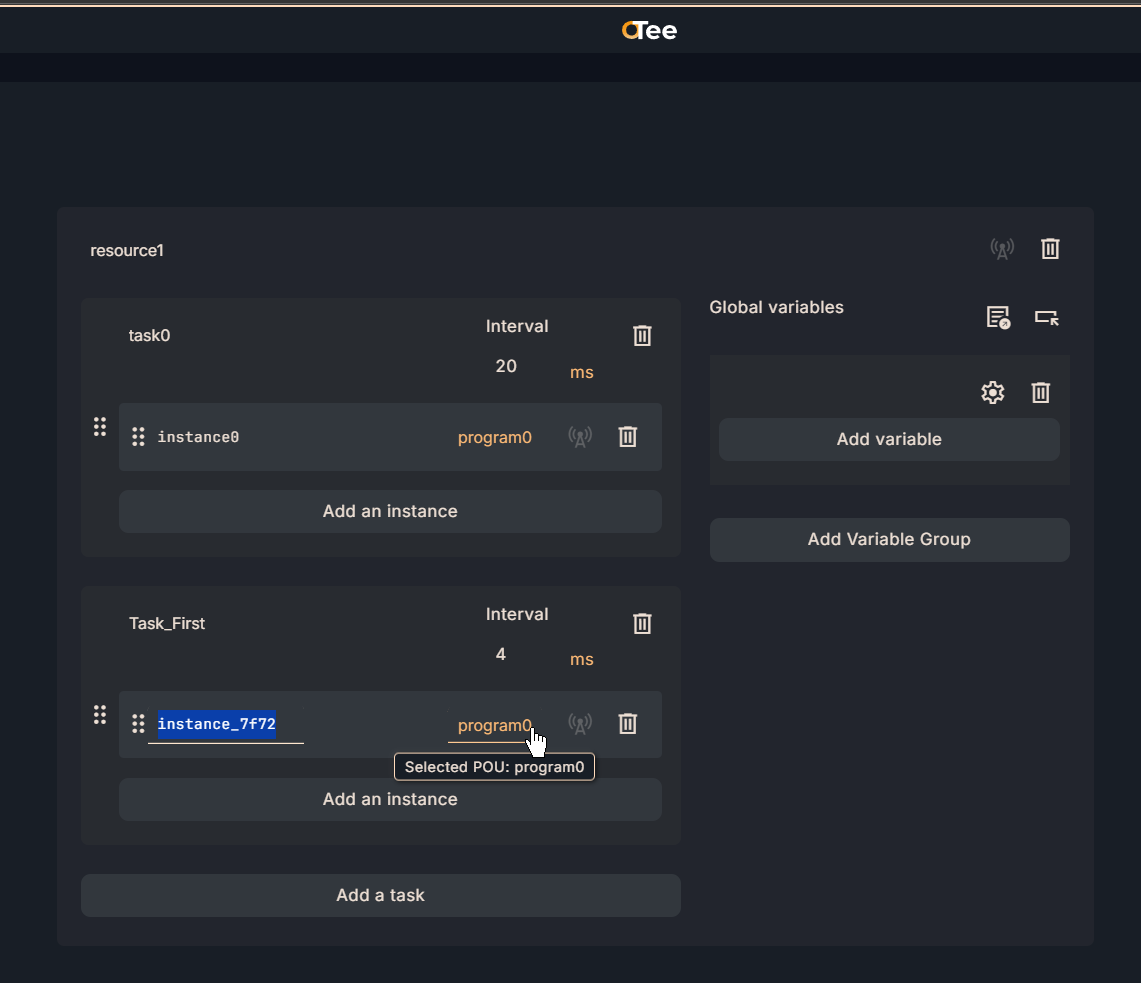Add an instance under Task_First
The height and width of the screenshot is (983, 1141).
[x=390, y=799]
